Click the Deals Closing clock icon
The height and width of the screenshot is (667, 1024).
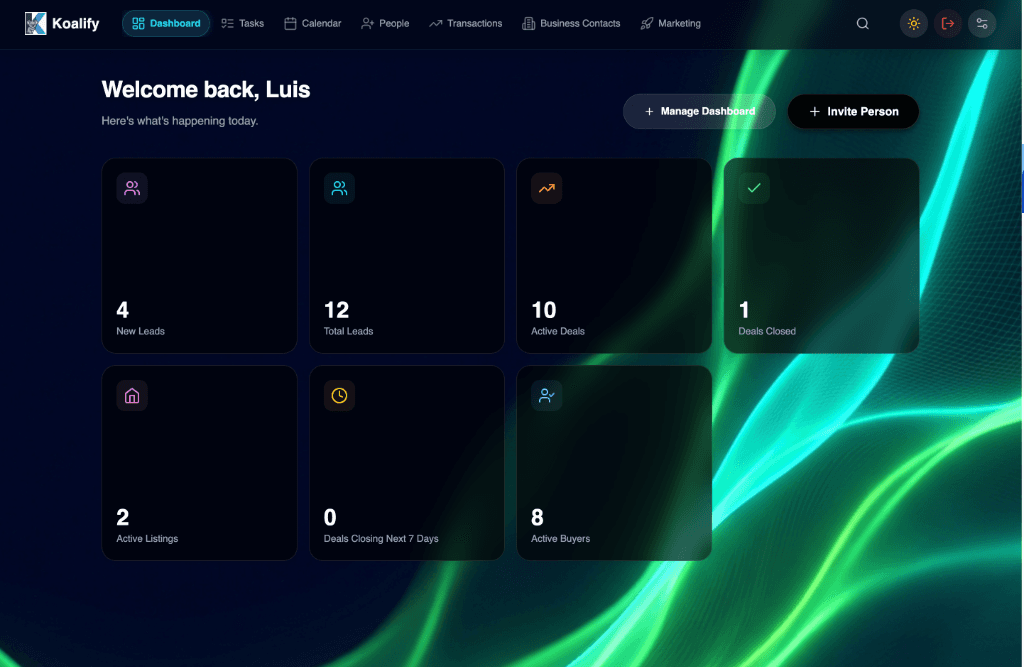coord(338,395)
